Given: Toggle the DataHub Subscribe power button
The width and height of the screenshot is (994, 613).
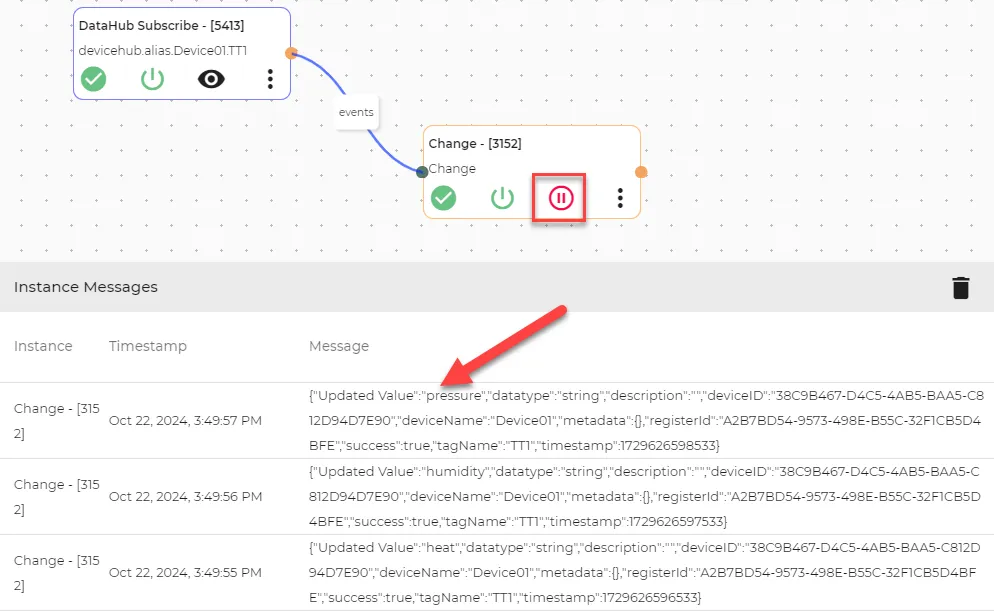Looking at the screenshot, I should [152, 79].
